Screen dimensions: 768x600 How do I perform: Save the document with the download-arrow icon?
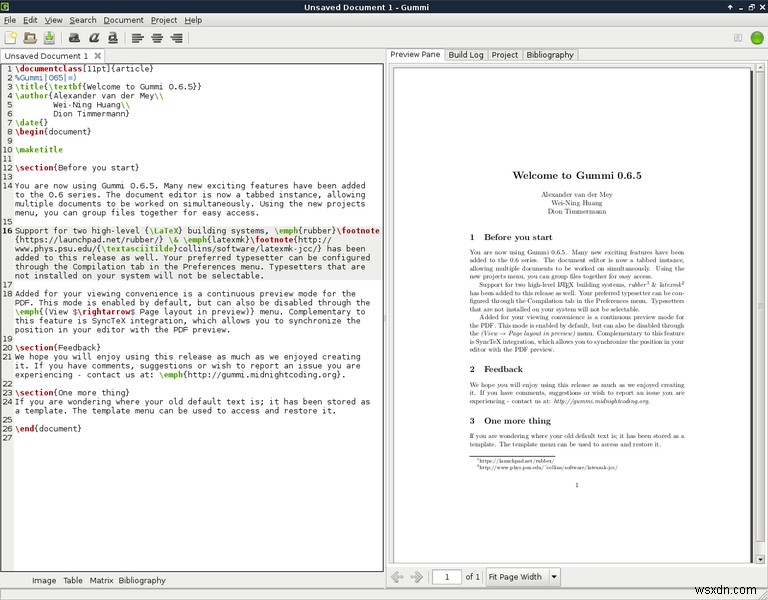coord(49,38)
